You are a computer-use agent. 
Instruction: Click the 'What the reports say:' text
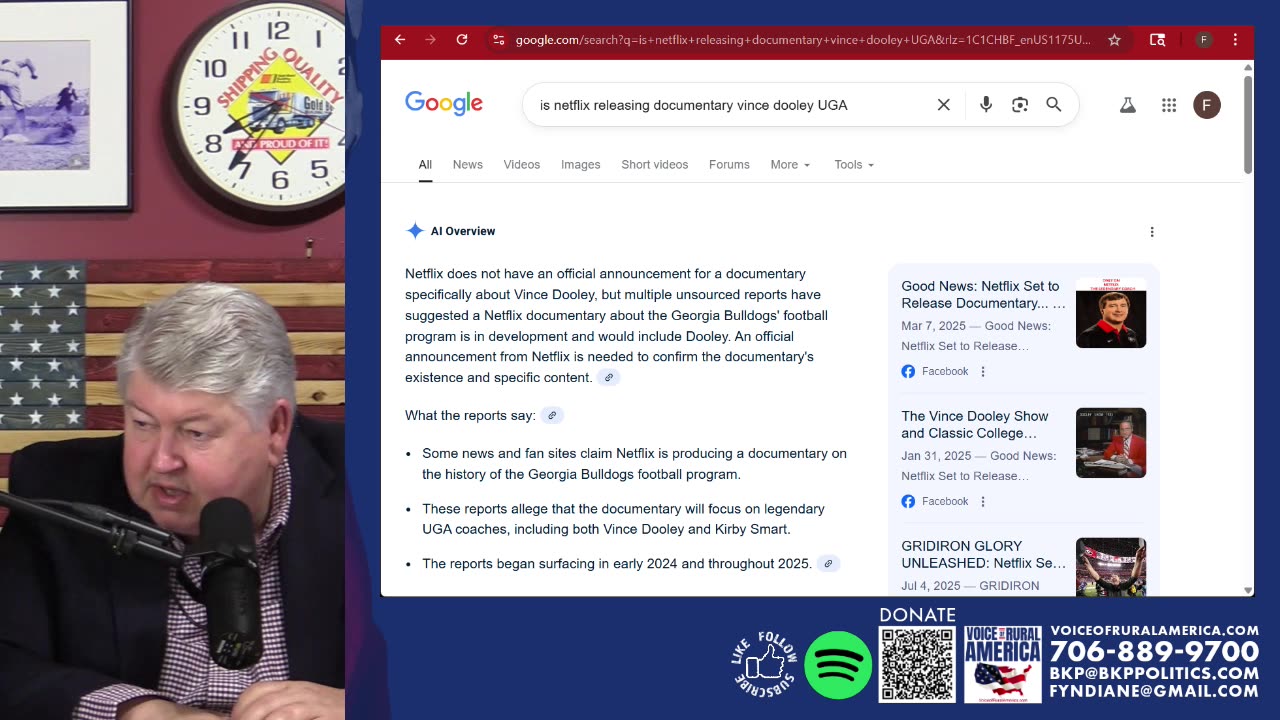coord(470,415)
